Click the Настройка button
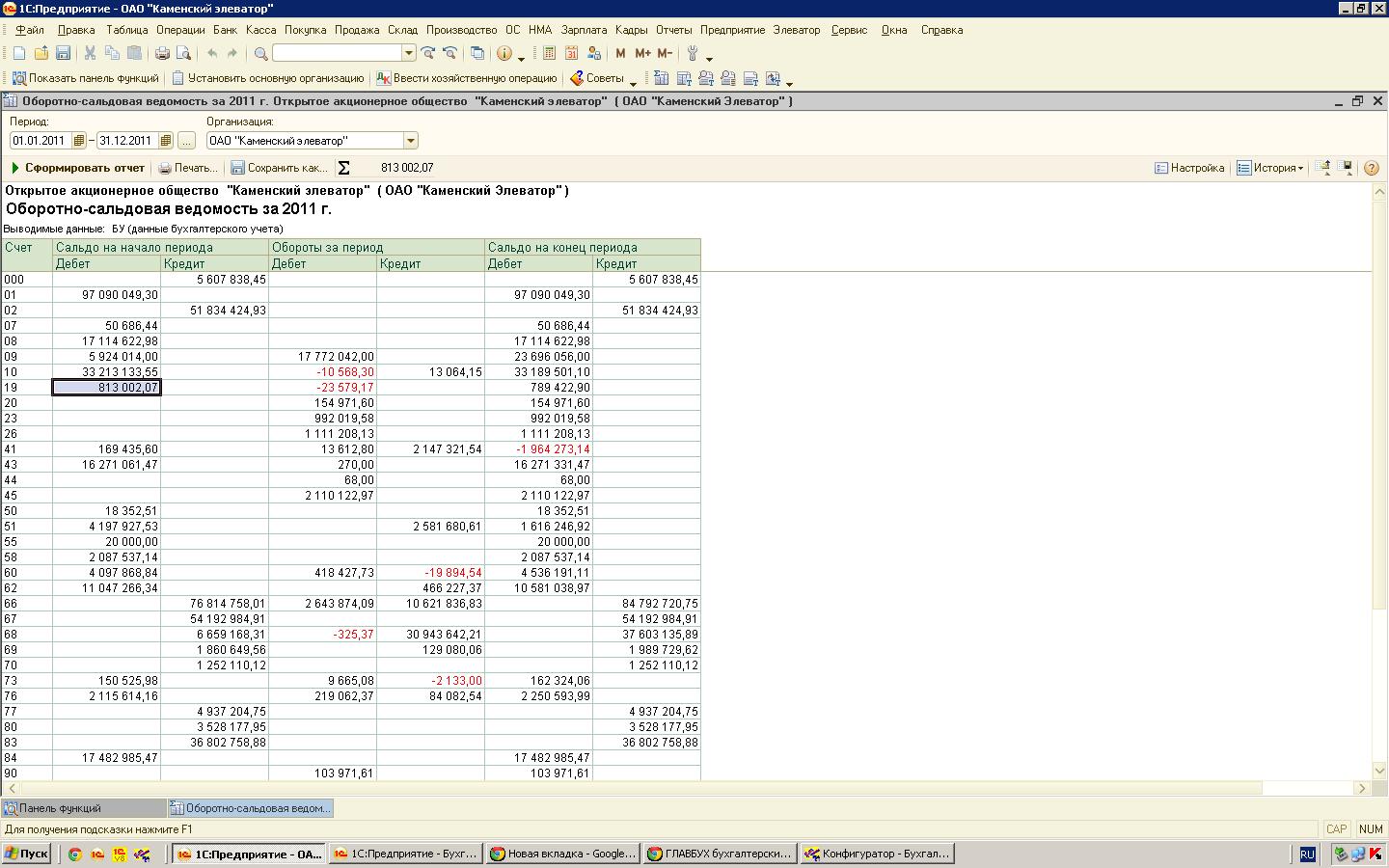This screenshot has height=868, width=1389. (1189, 168)
